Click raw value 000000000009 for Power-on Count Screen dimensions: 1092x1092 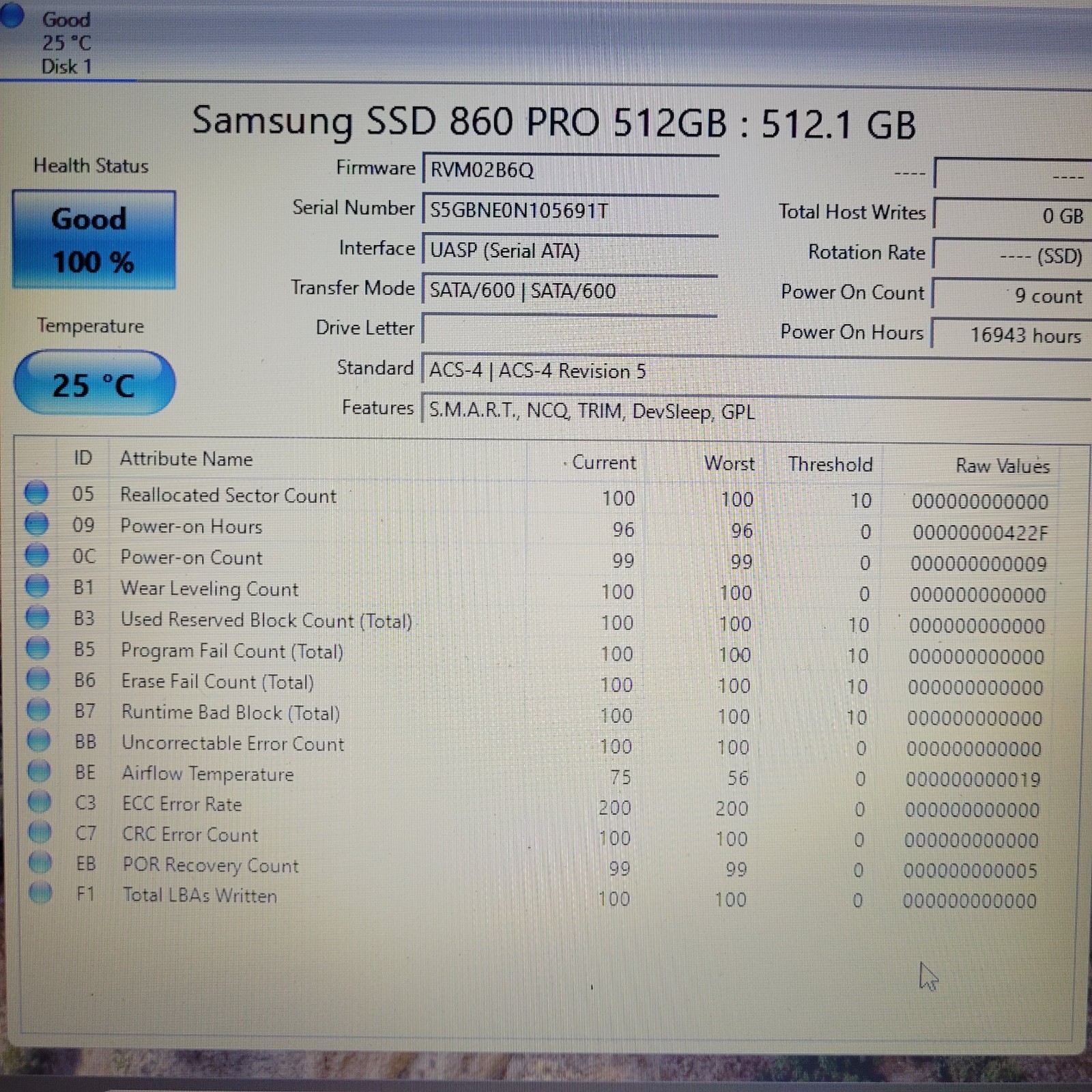click(979, 564)
